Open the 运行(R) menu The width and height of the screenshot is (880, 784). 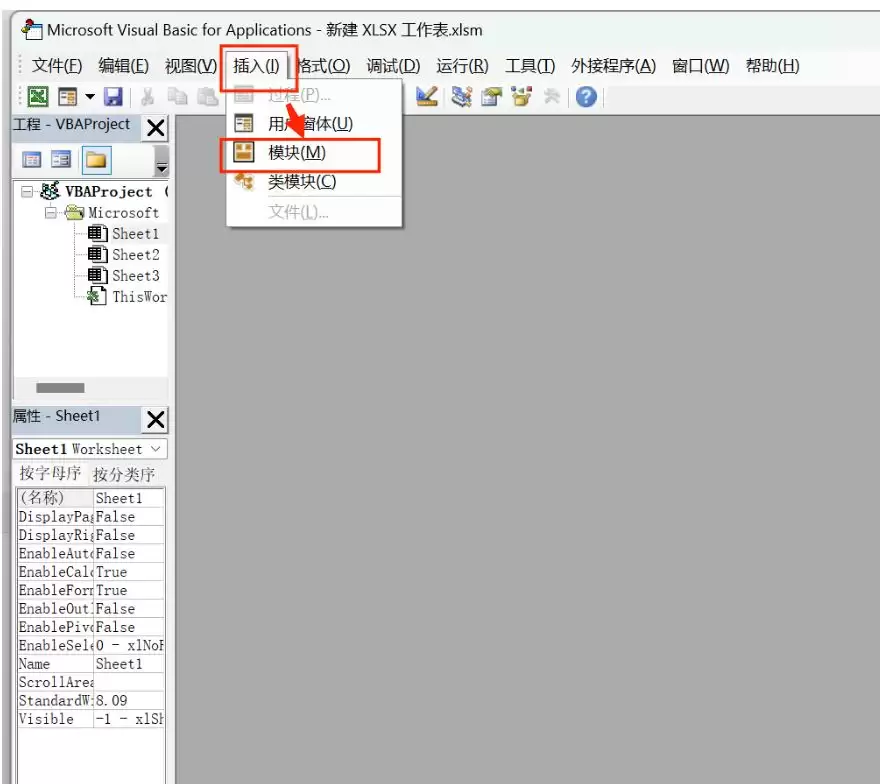[462, 66]
